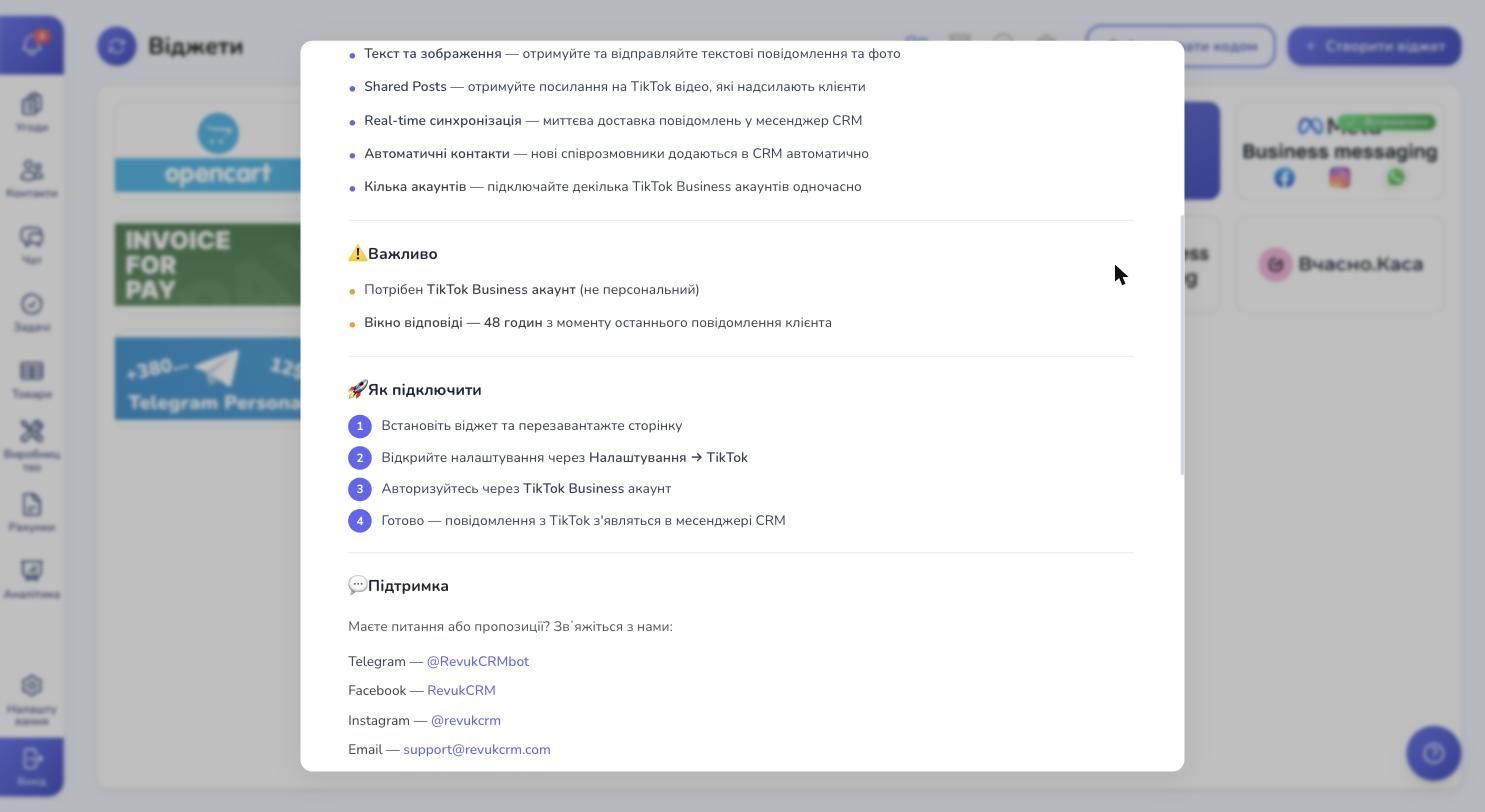Click the Автоматичні контакти feature line
This screenshot has width=1485, height=812.
(x=616, y=154)
